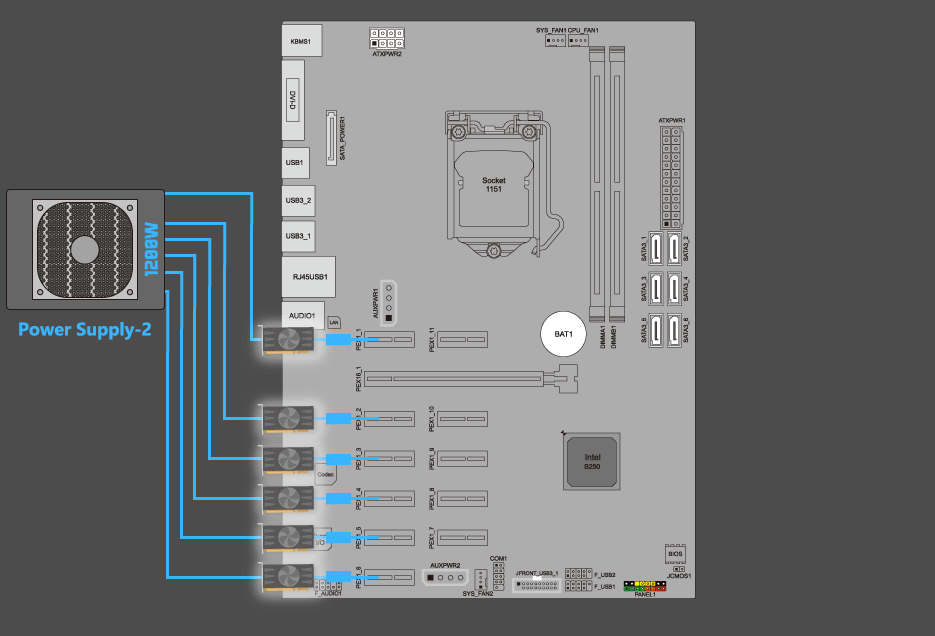Select the RJ45USB1 port block
This screenshot has width=935, height=636.
[304, 275]
